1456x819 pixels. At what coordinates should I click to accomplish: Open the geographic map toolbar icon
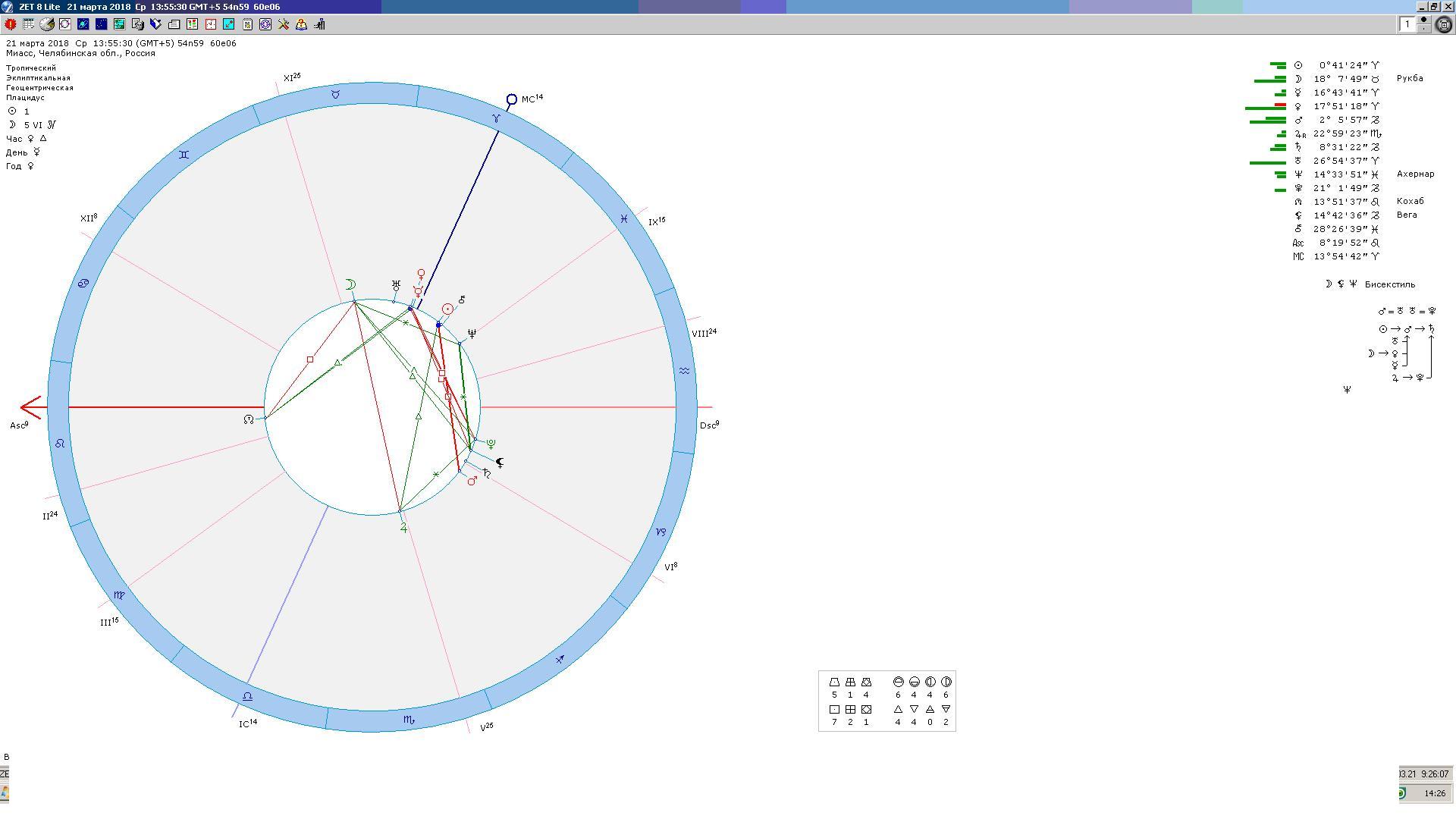[119, 24]
